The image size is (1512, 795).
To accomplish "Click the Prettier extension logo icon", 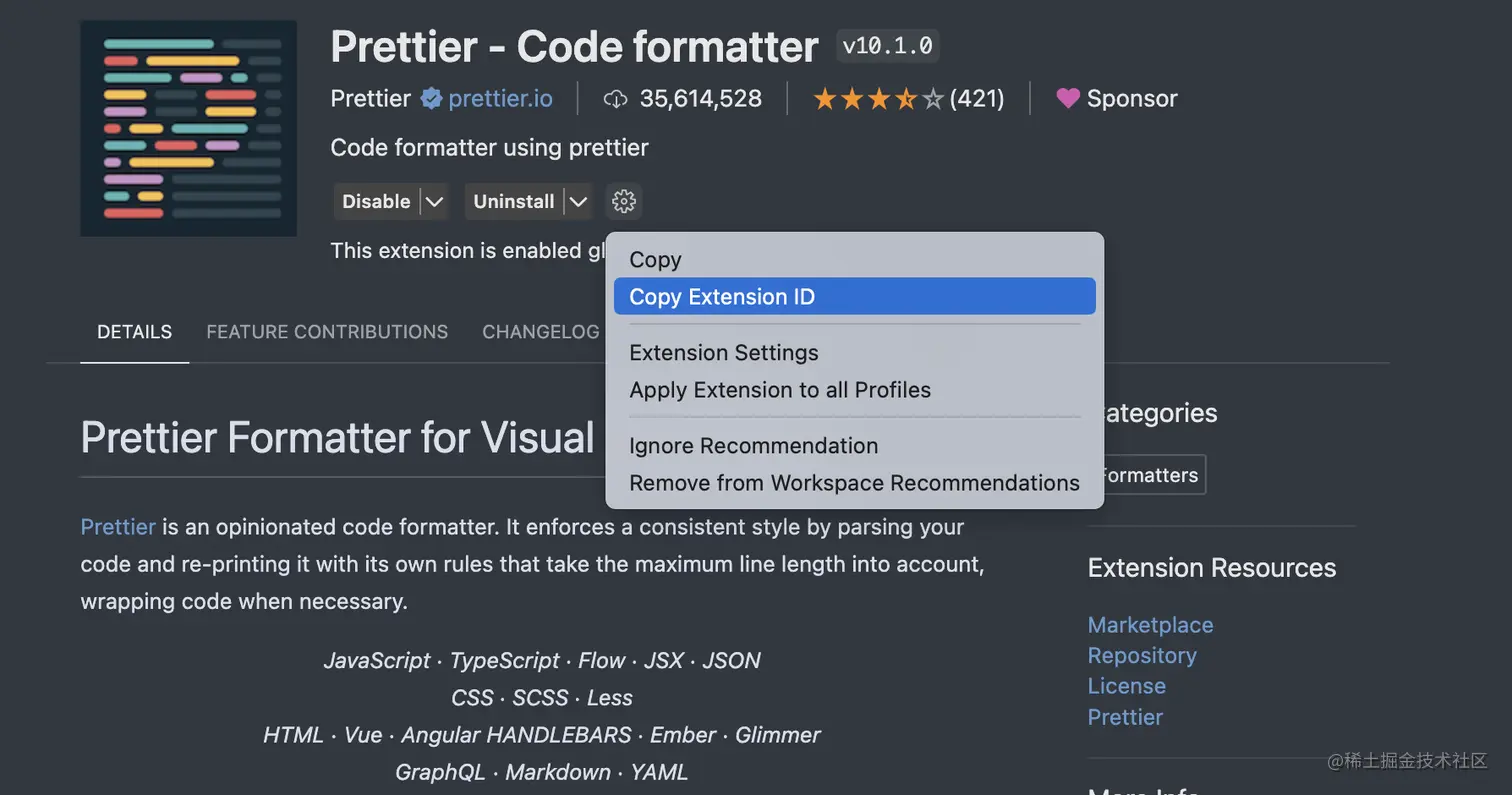I will click(188, 128).
